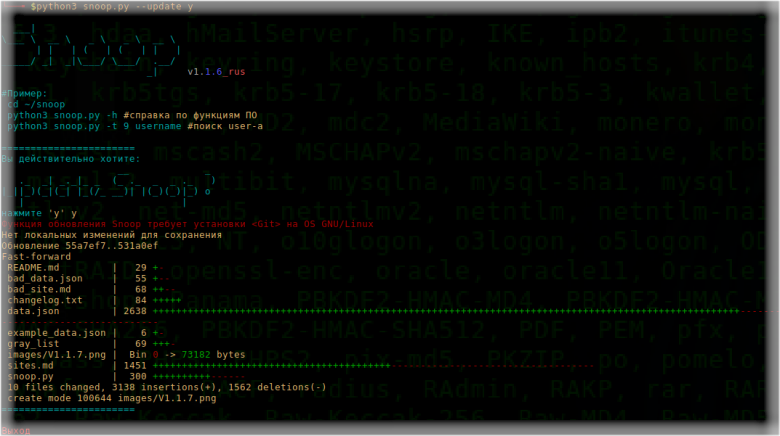The image size is (780, 436).
Task: Click the cd ~/snoop example line
Action: 36,105
